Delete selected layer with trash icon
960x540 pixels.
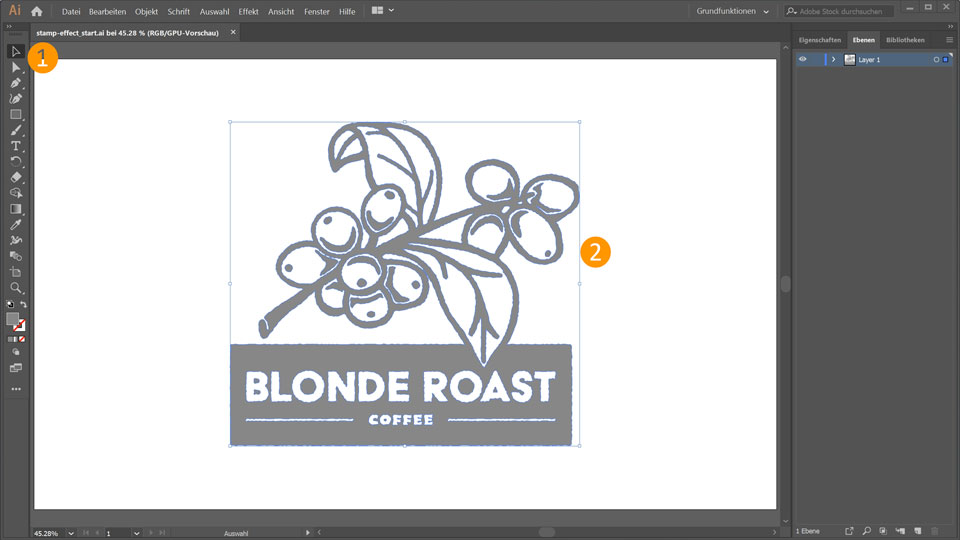tap(935, 531)
